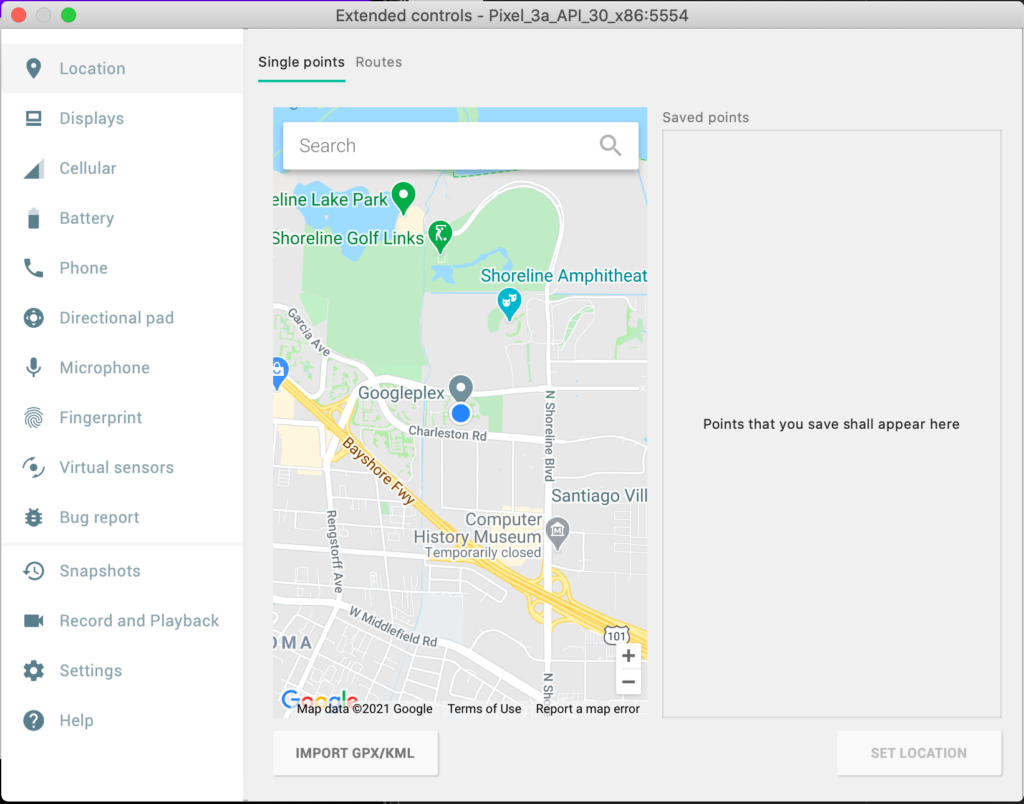Open the Terms of Use link
The image size is (1024, 804).
coord(484,709)
